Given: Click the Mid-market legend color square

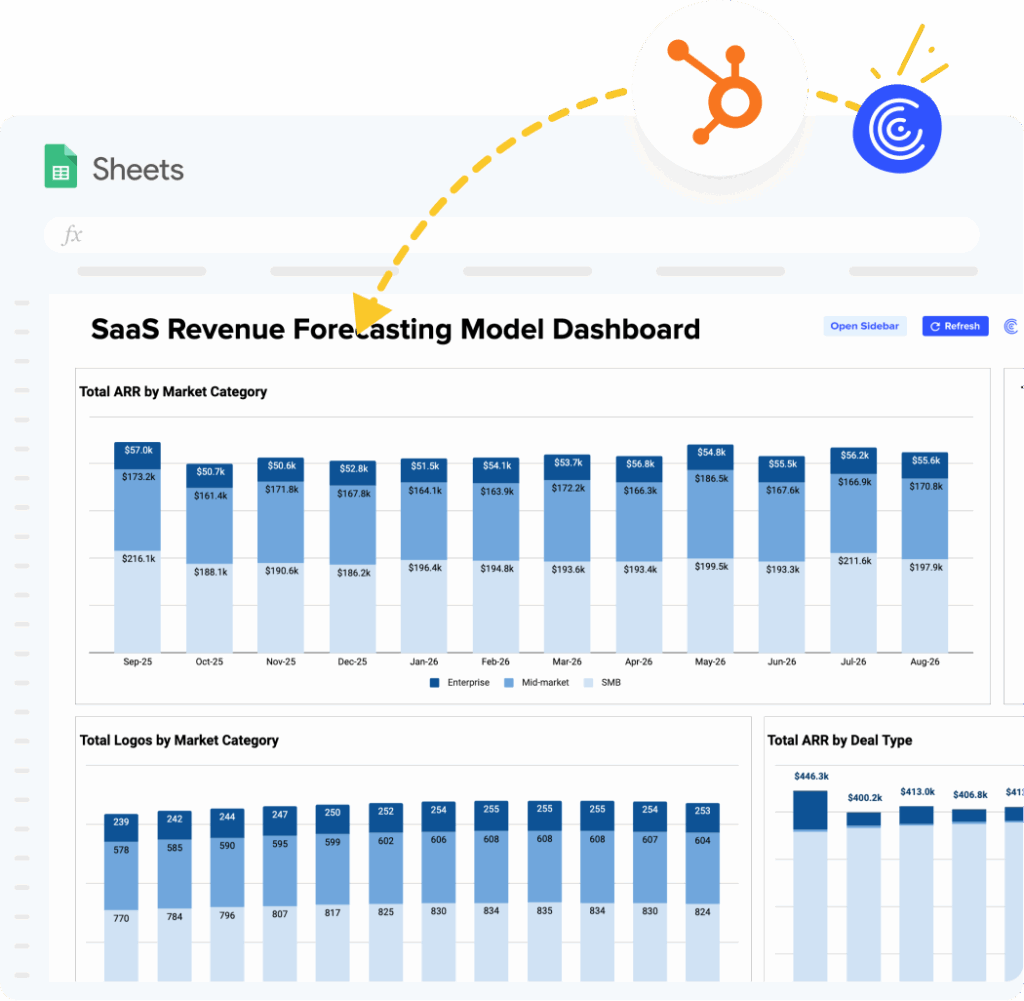Looking at the screenshot, I should (508, 682).
